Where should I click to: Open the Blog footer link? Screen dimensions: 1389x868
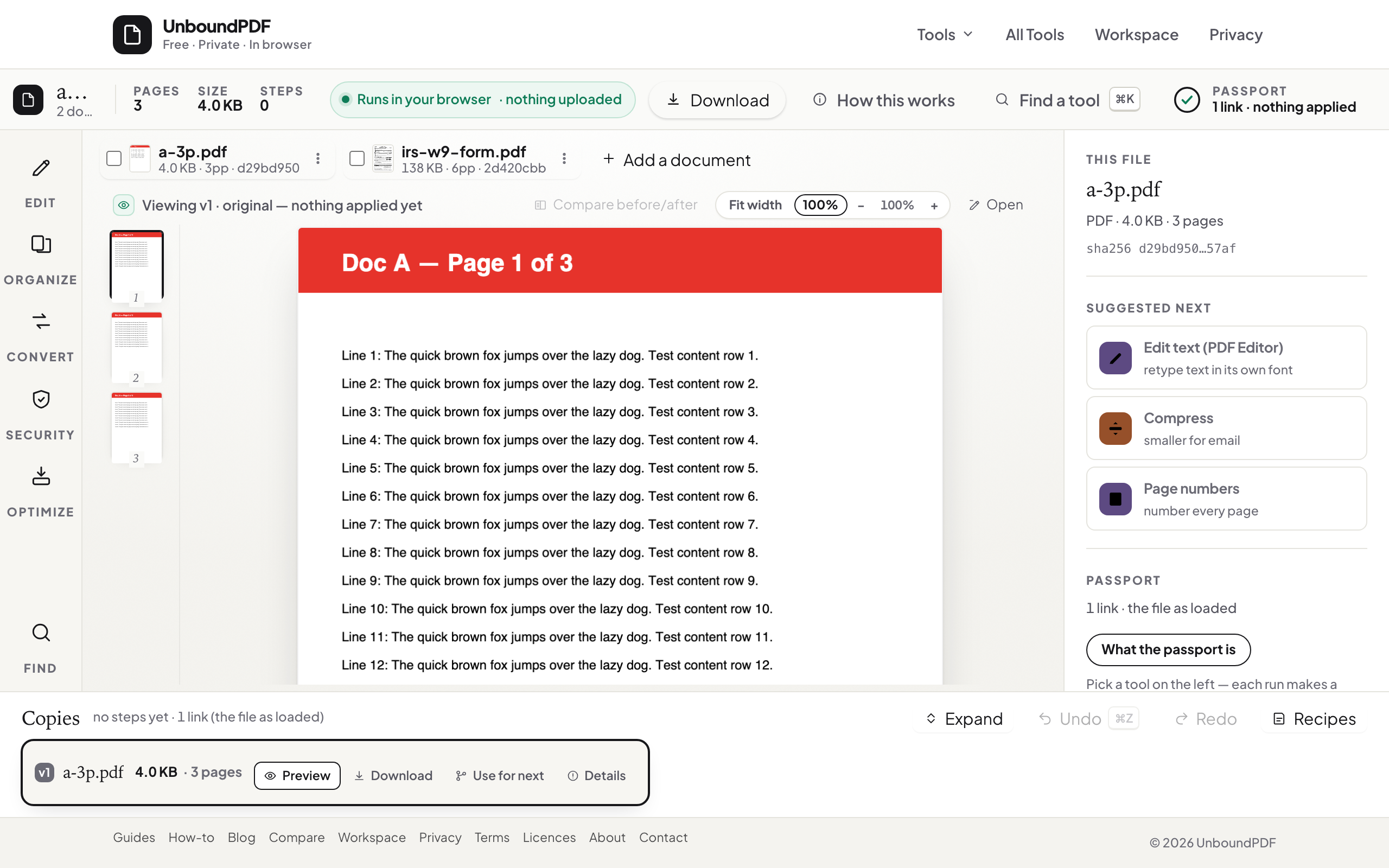[x=241, y=838]
